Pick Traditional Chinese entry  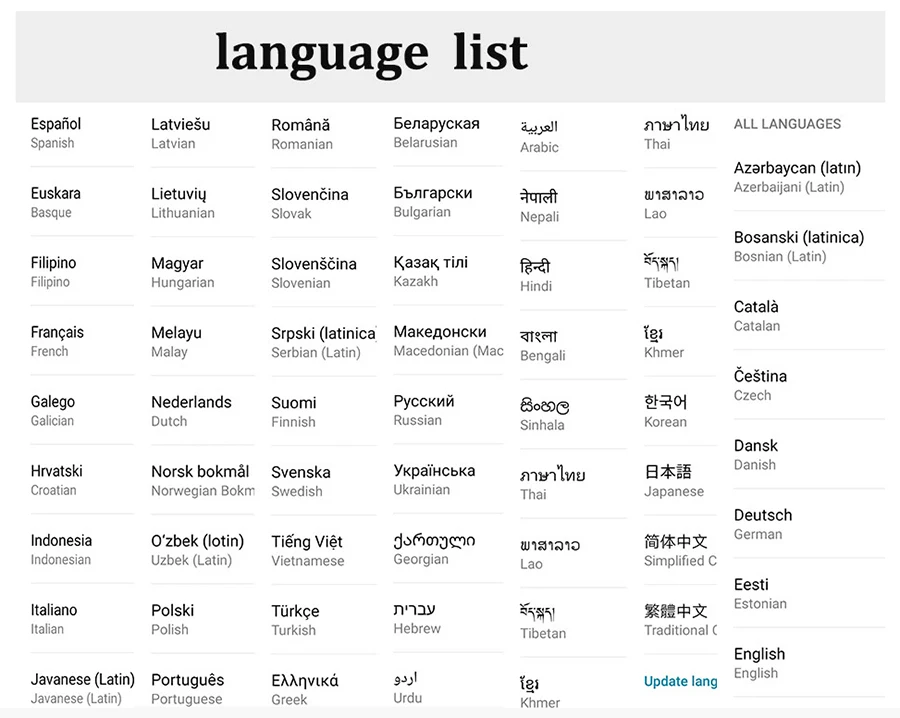680,620
